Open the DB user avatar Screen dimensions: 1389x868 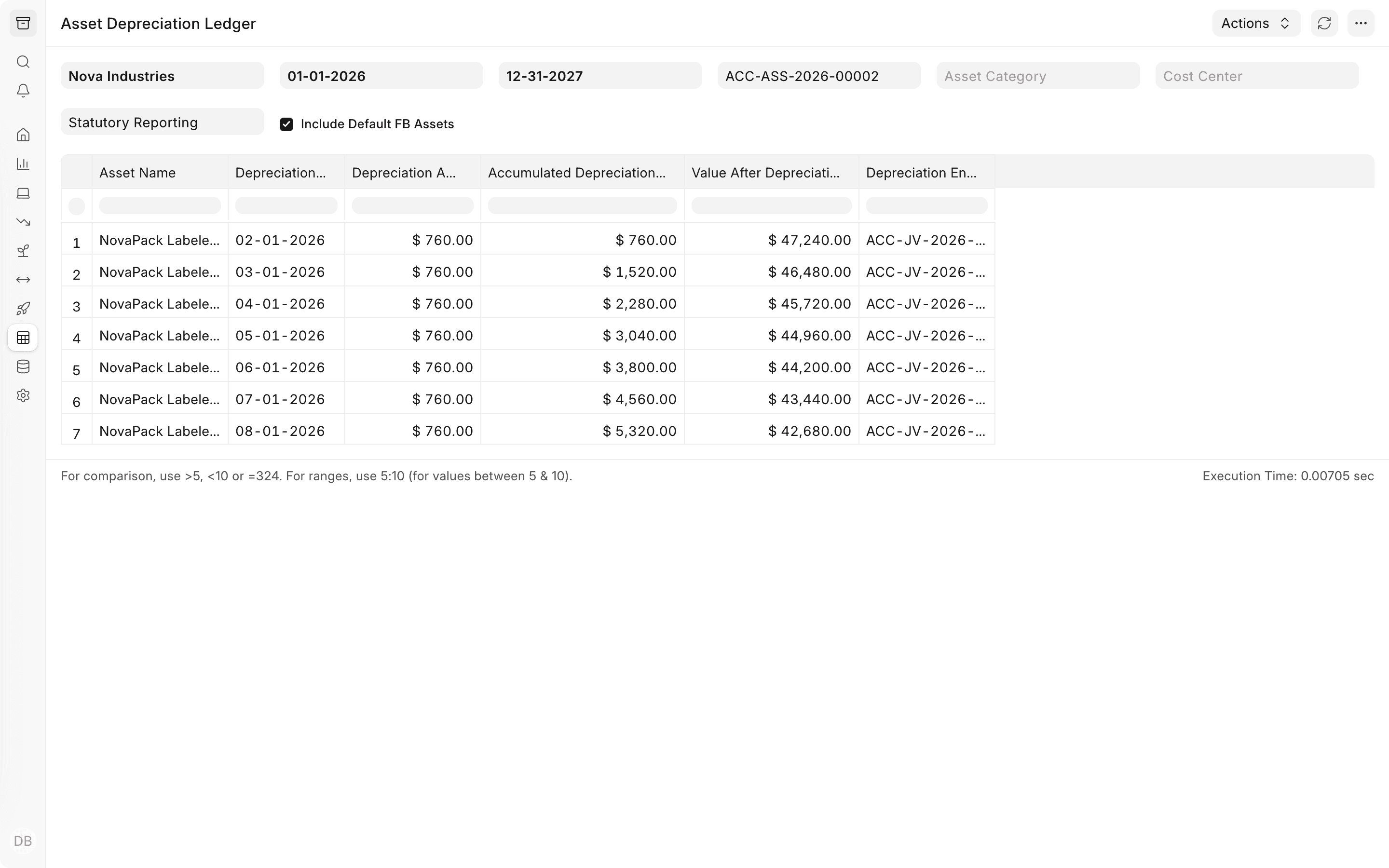click(x=23, y=841)
